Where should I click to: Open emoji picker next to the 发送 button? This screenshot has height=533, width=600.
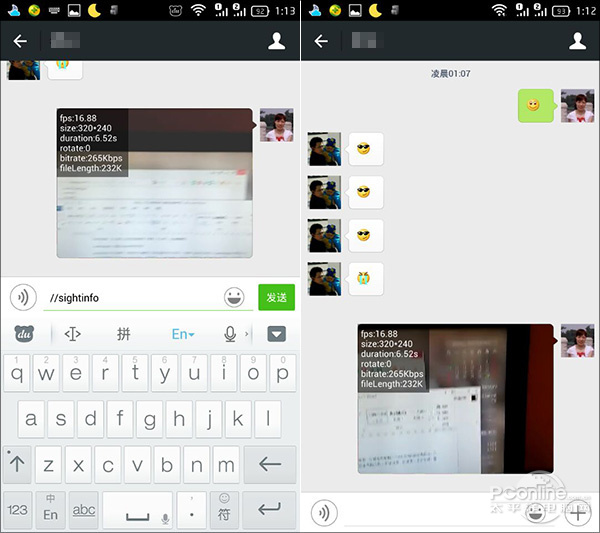pos(234,297)
